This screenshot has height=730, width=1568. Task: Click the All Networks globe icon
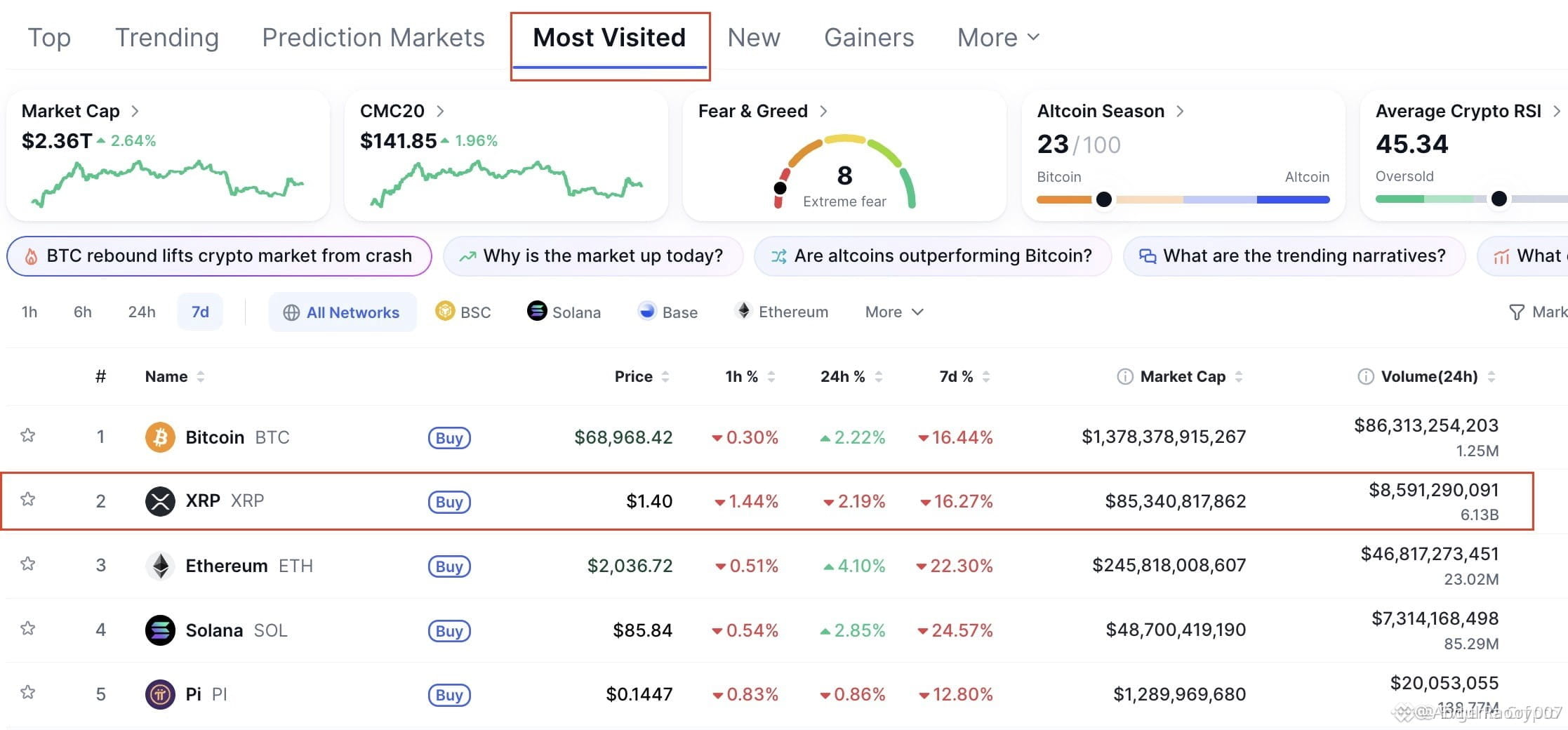tap(291, 312)
